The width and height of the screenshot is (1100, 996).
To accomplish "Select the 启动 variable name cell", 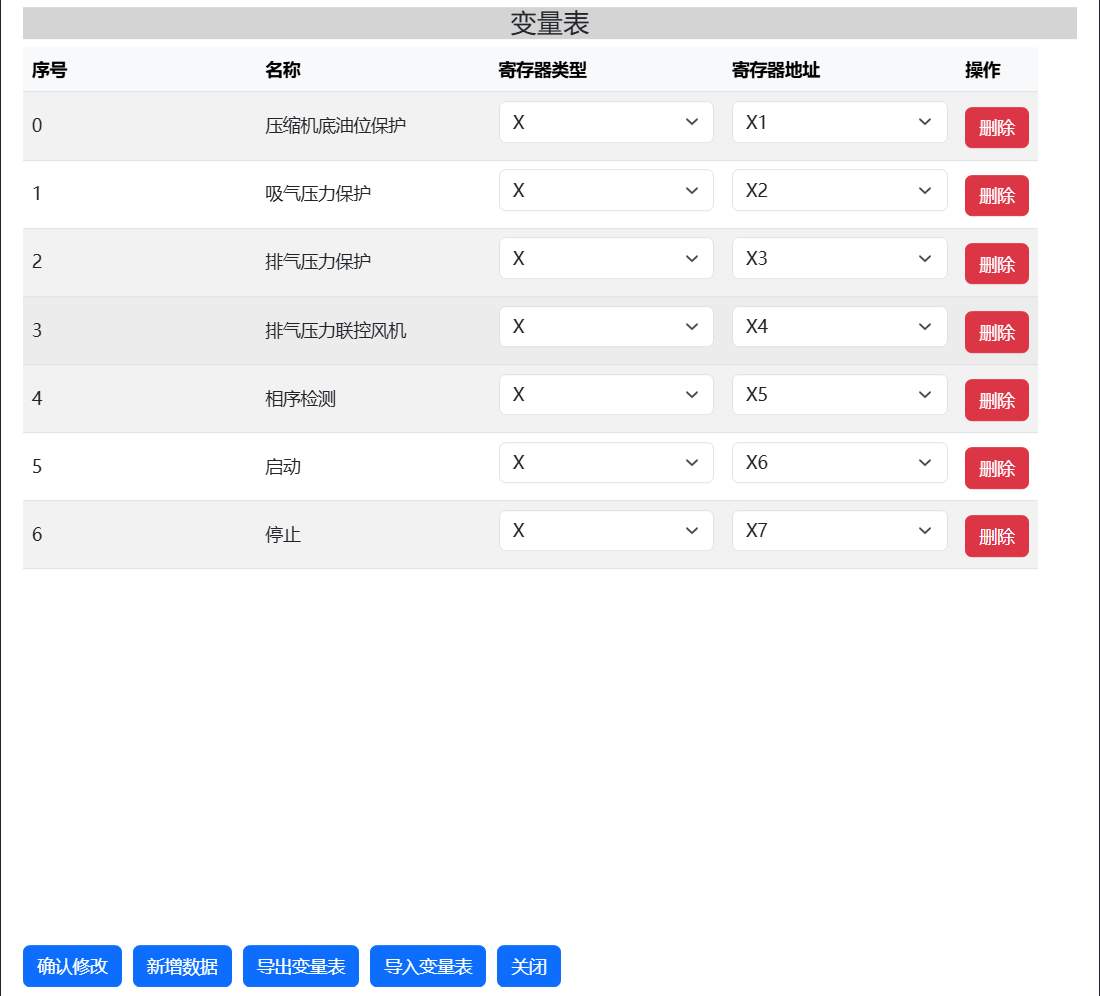I will (x=283, y=467).
